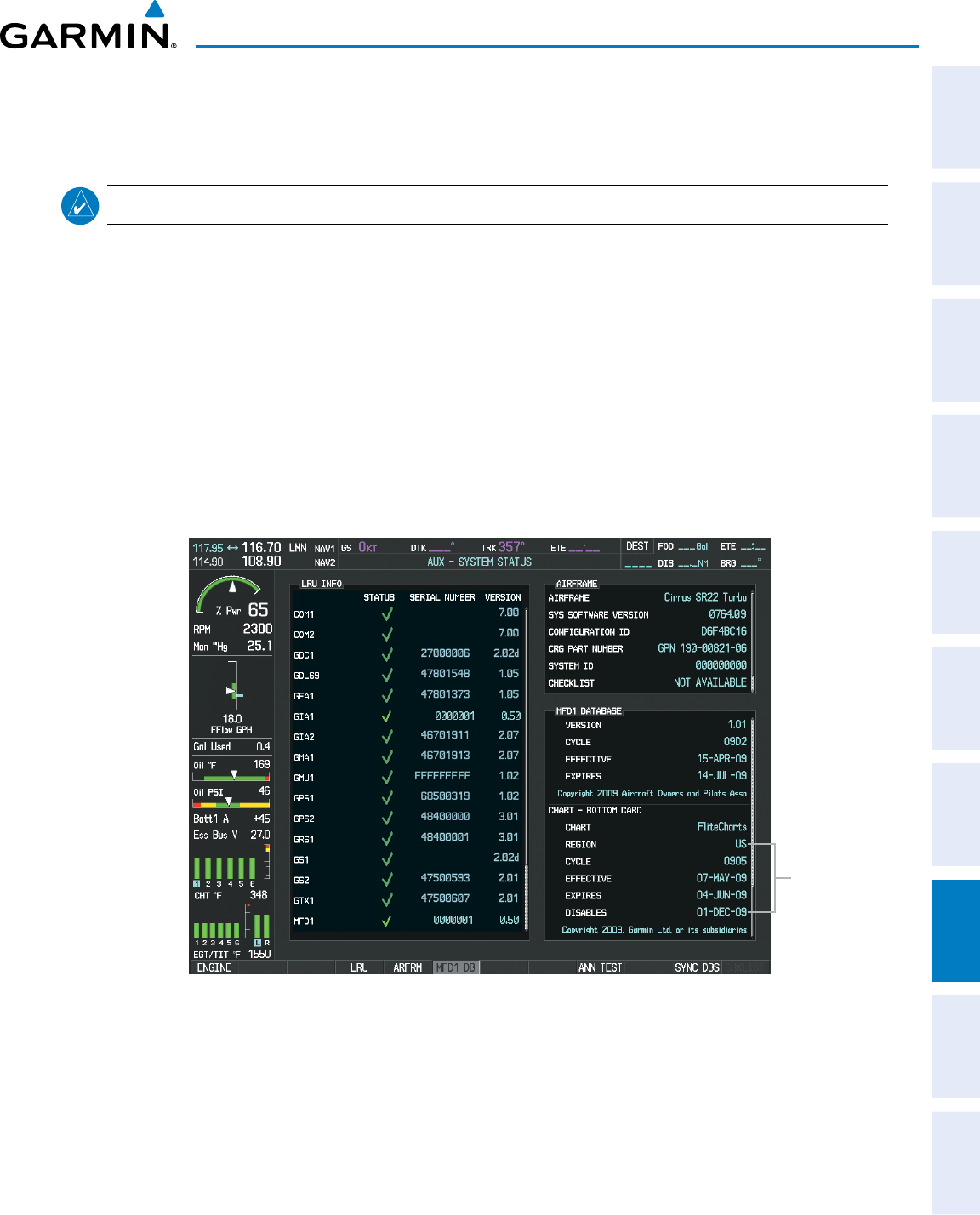980x1215 pixels.
Task: Select the GDC1 green status checkmark
Action: (x=387, y=654)
